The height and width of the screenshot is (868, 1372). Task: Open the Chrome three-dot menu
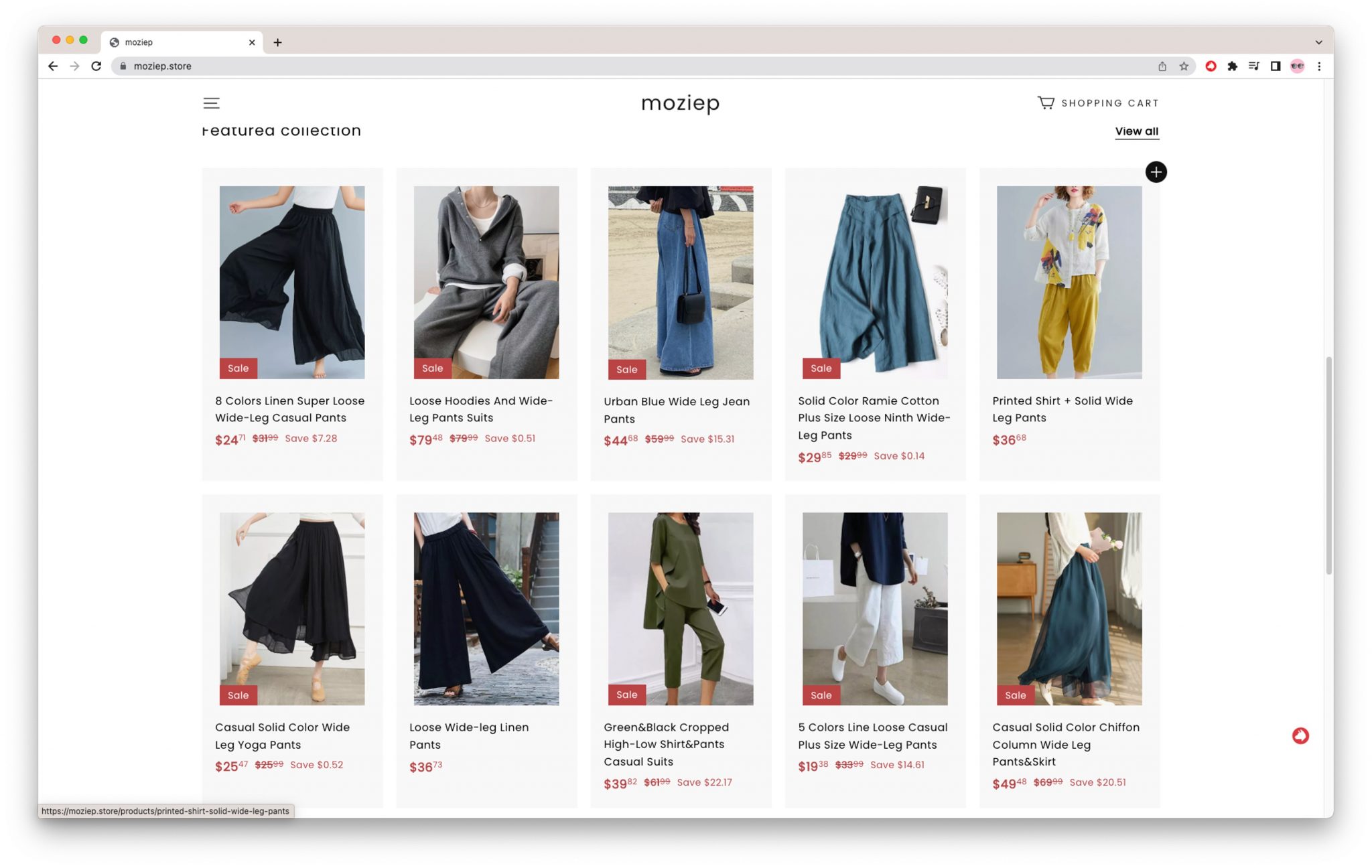[x=1319, y=66]
